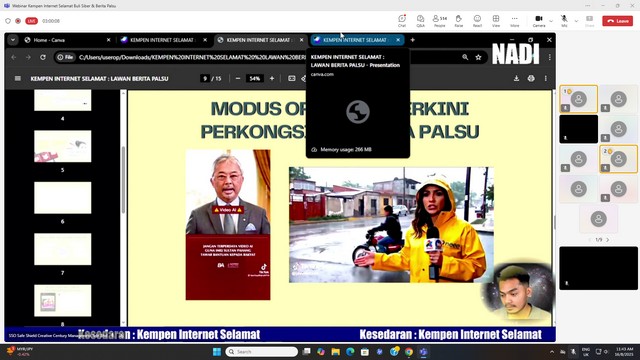The height and width of the screenshot is (360, 640).
Task: Open the More meeting options menu
Action: 514,20
